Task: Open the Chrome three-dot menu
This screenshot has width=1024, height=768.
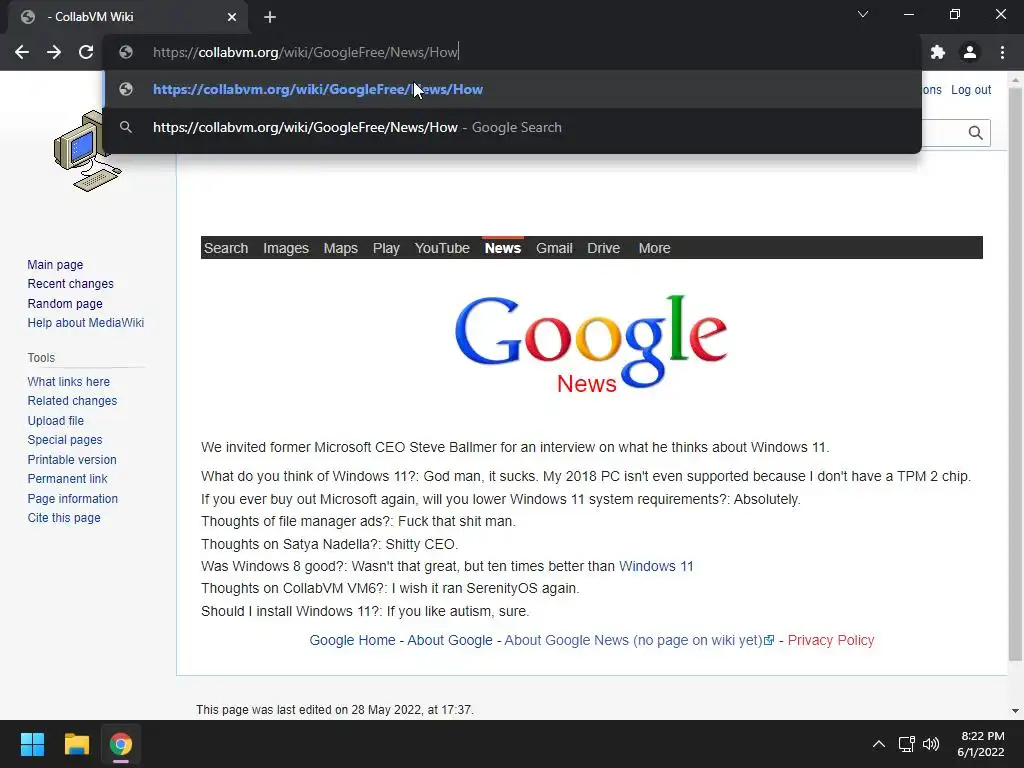Action: pyautogui.click(x=1002, y=52)
